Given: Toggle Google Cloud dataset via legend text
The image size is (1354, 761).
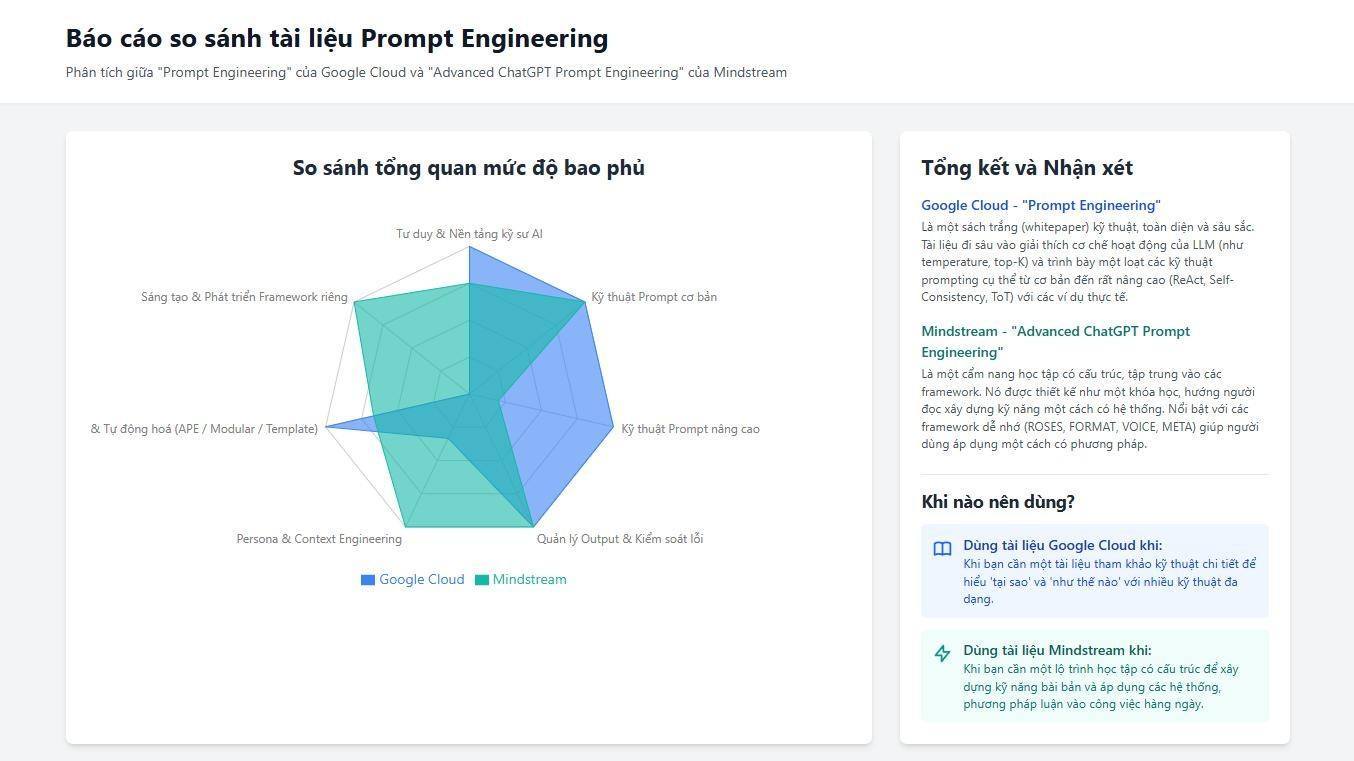Looking at the screenshot, I should pyautogui.click(x=421, y=580).
